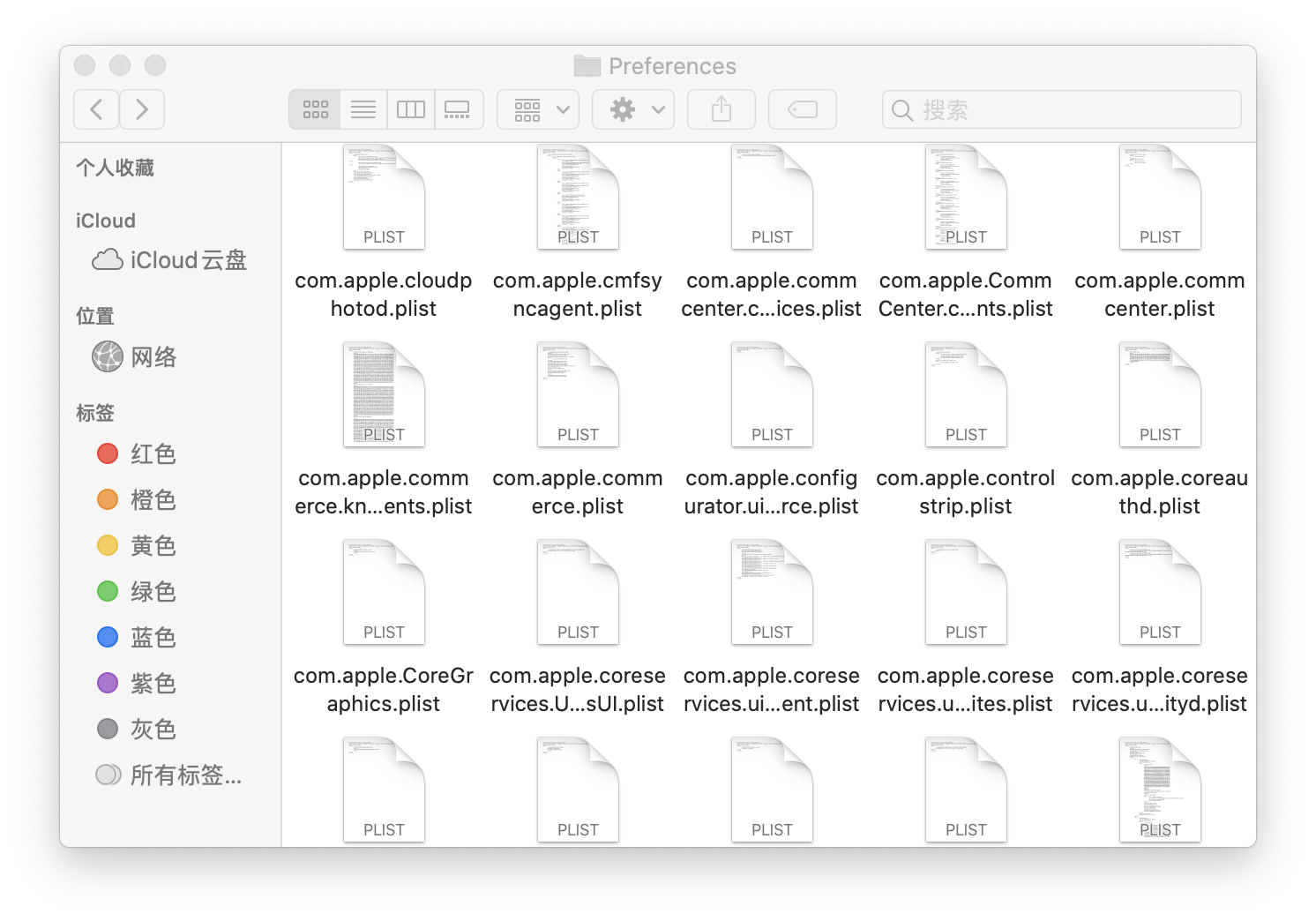Click the edit tags button

[x=803, y=109]
